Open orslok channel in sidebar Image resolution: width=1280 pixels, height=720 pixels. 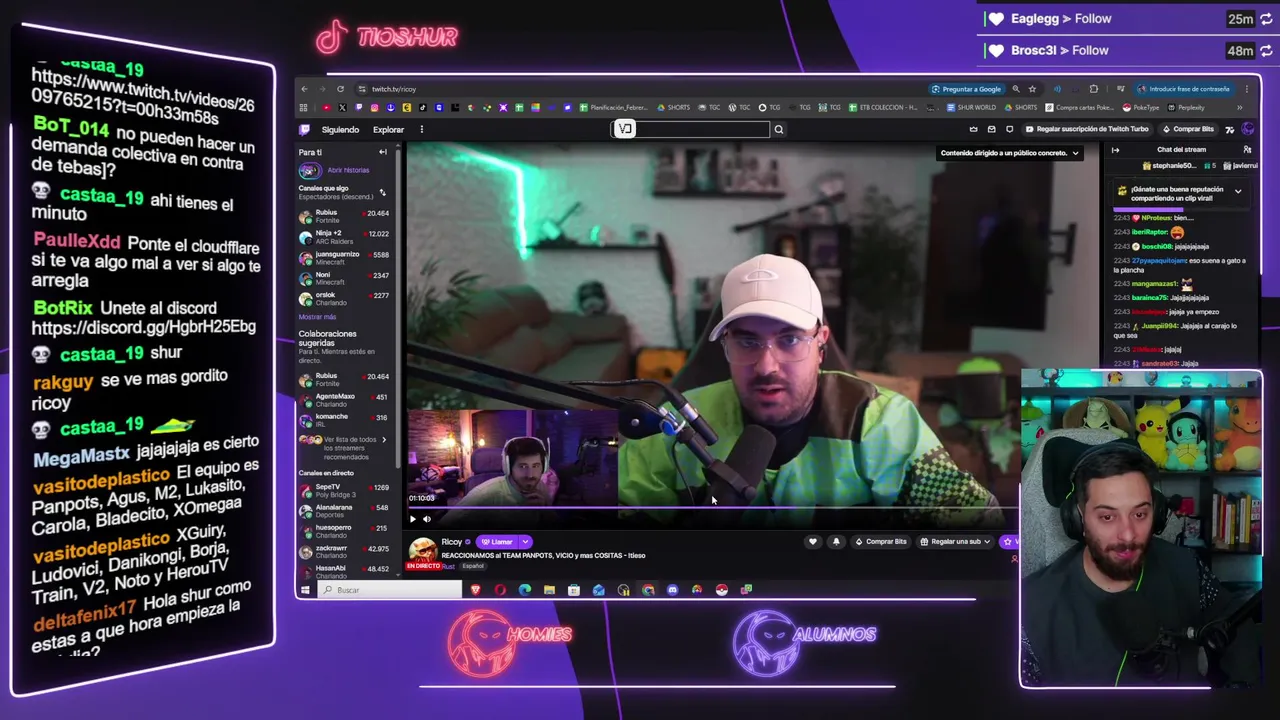(344, 299)
